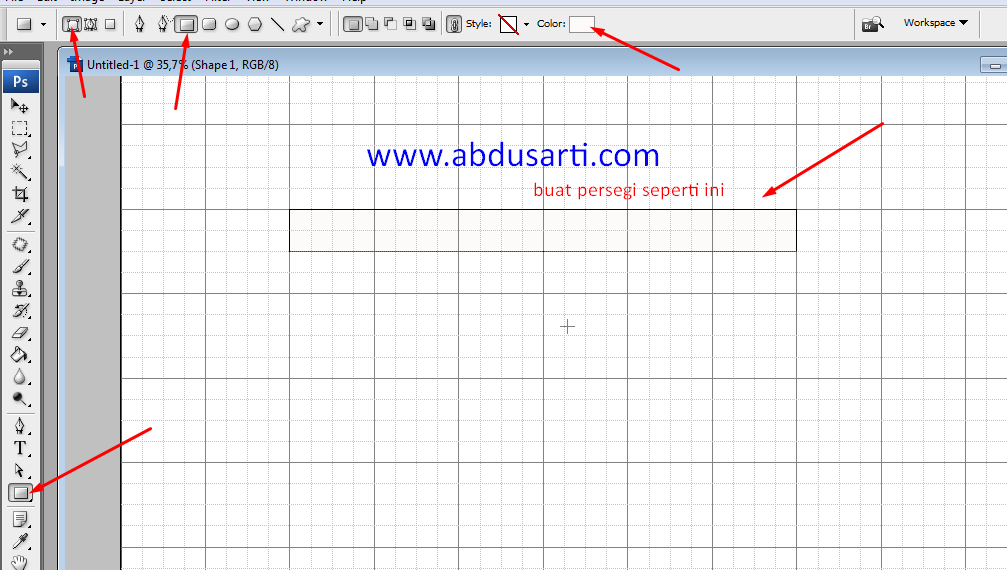Open the Style picker dropdown arrow
This screenshot has height=570, width=1007.
tap(527, 24)
